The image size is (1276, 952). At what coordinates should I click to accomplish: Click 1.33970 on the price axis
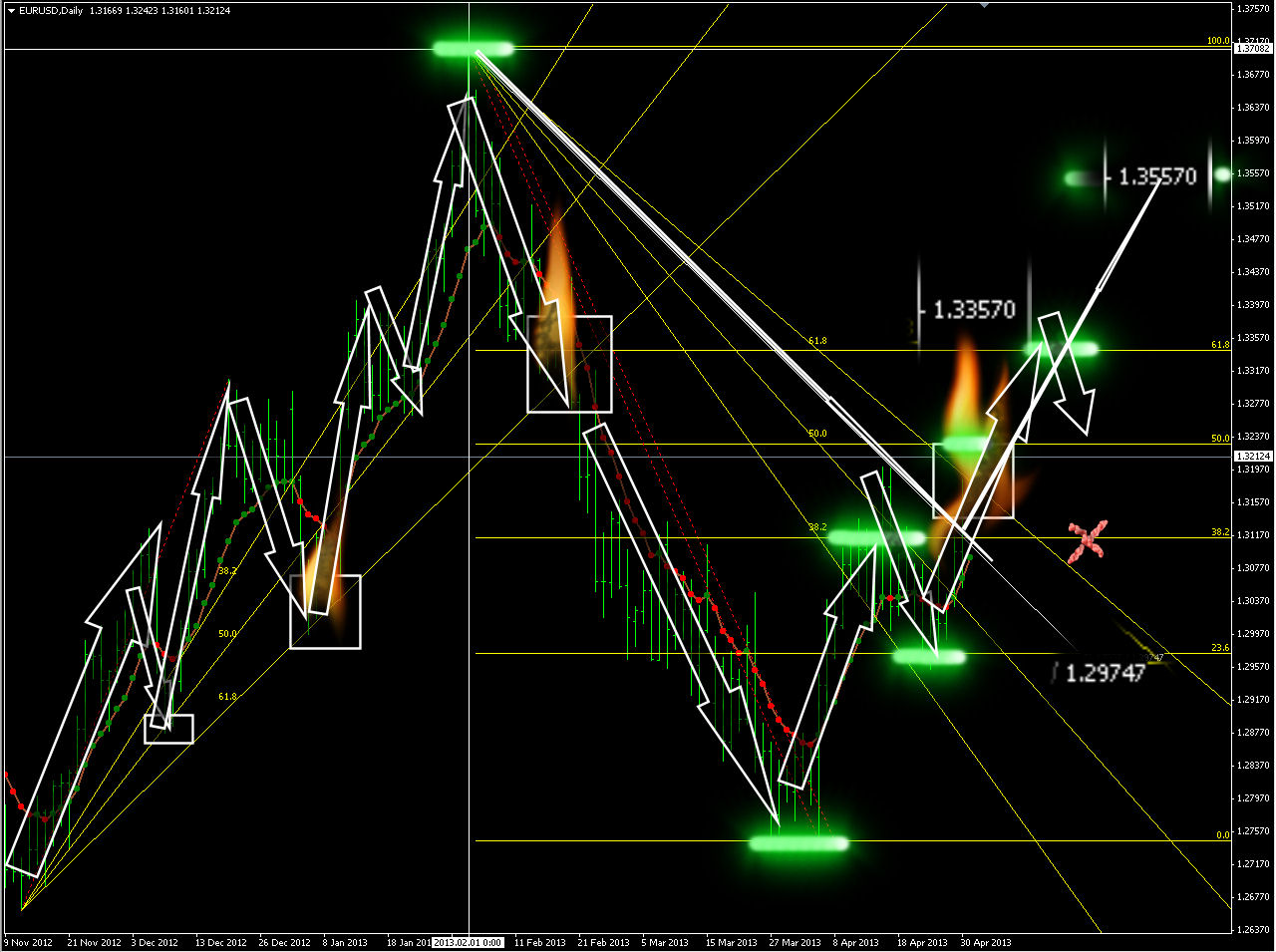[1255, 305]
